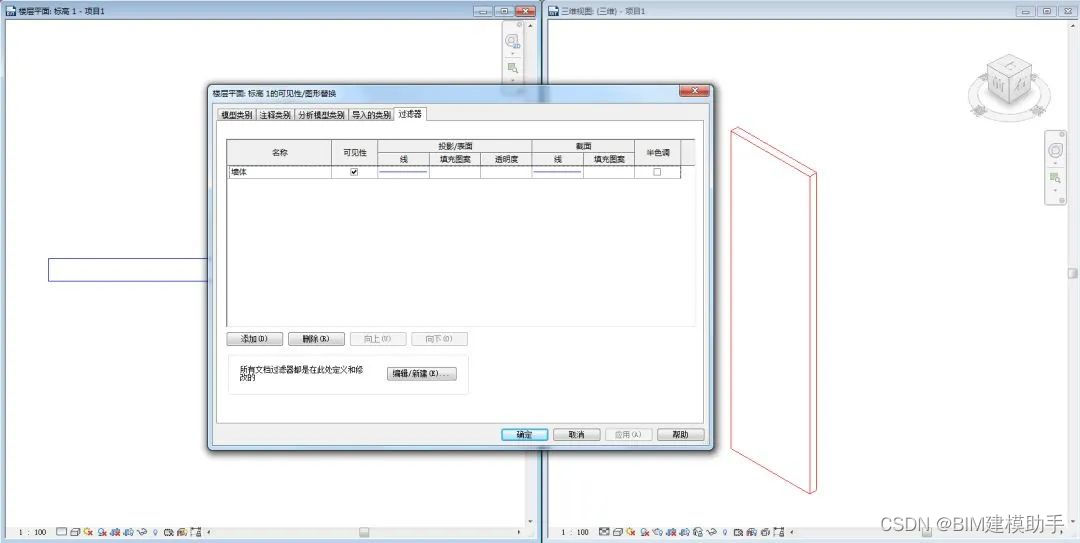1080x543 pixels.
Task: Click 添加(D) button
Action: point(255,339)
